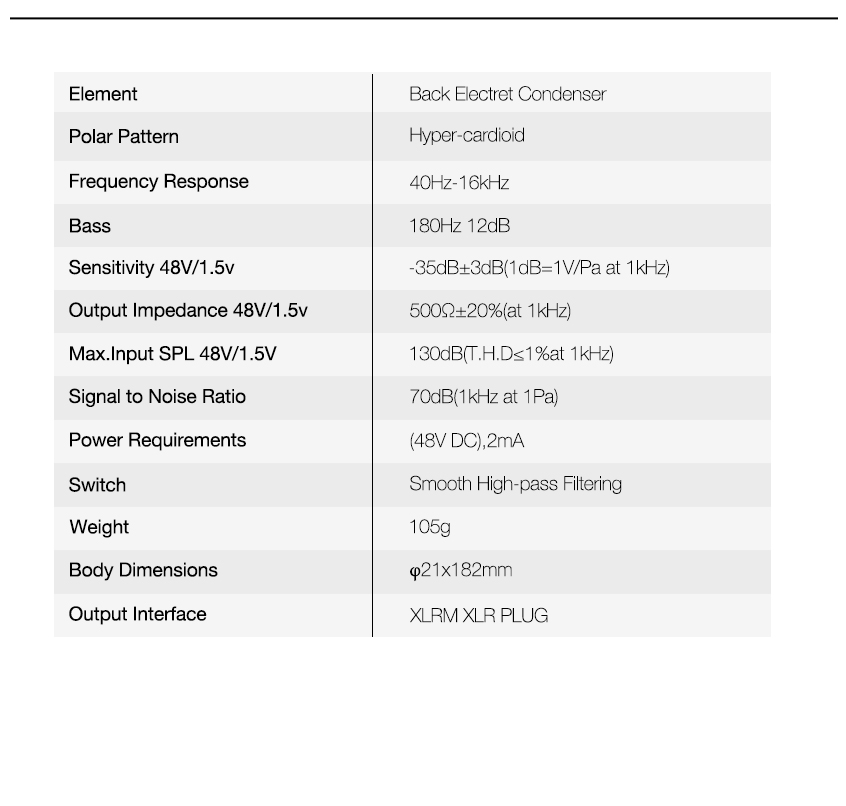The height and width of the screenshot is (806, 846).
Task: Click the Element row label
Action: pos(103,94)
